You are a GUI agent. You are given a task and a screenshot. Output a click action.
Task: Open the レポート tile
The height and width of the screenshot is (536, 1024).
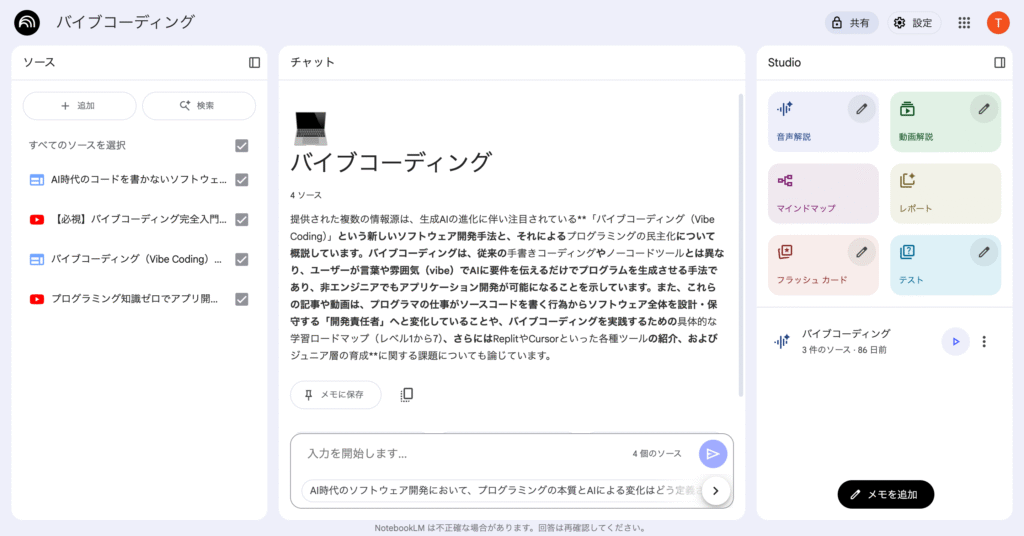(x=944, y=193)
